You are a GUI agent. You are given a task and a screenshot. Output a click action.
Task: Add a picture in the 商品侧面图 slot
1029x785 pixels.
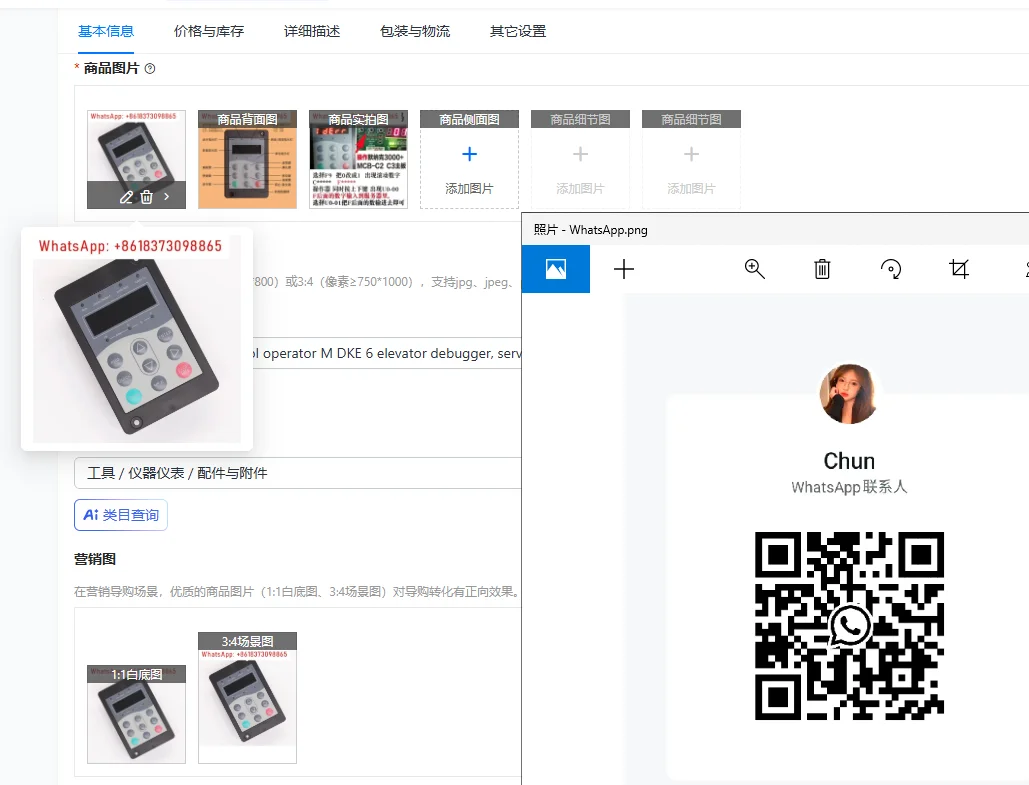[469, 159]
